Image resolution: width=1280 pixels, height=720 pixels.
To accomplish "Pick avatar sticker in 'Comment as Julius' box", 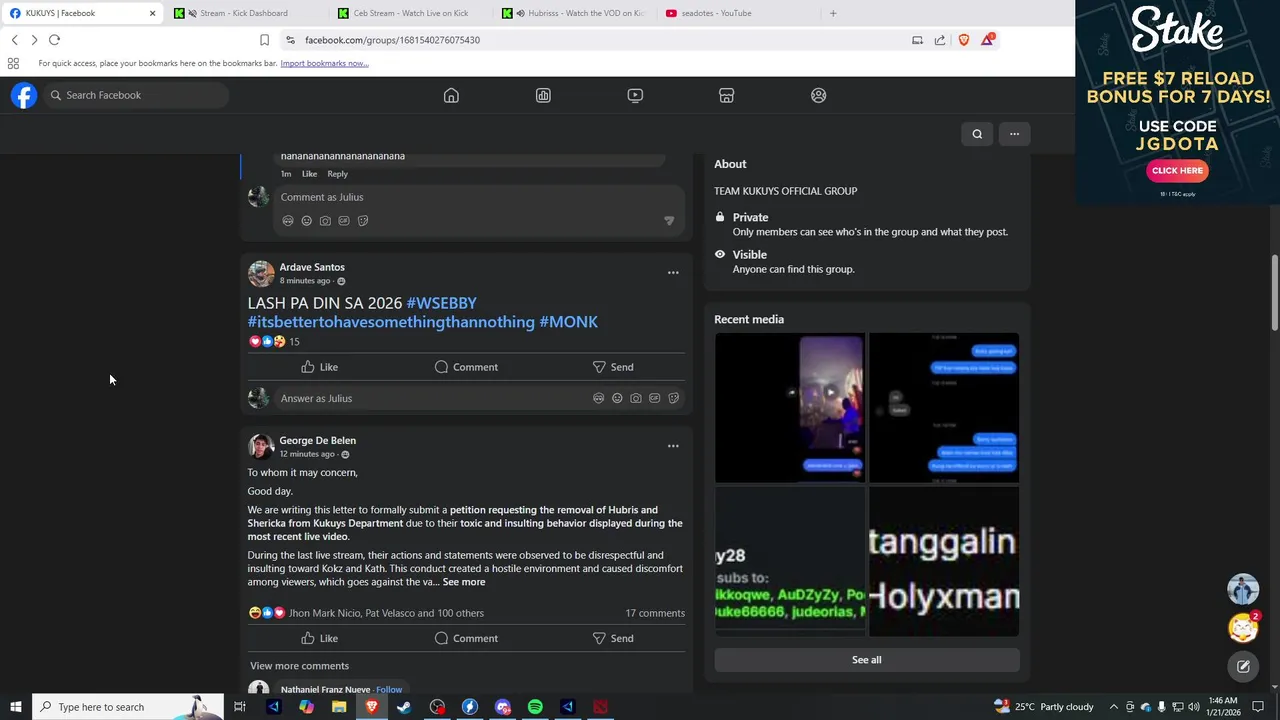I will tap(288, 221).
